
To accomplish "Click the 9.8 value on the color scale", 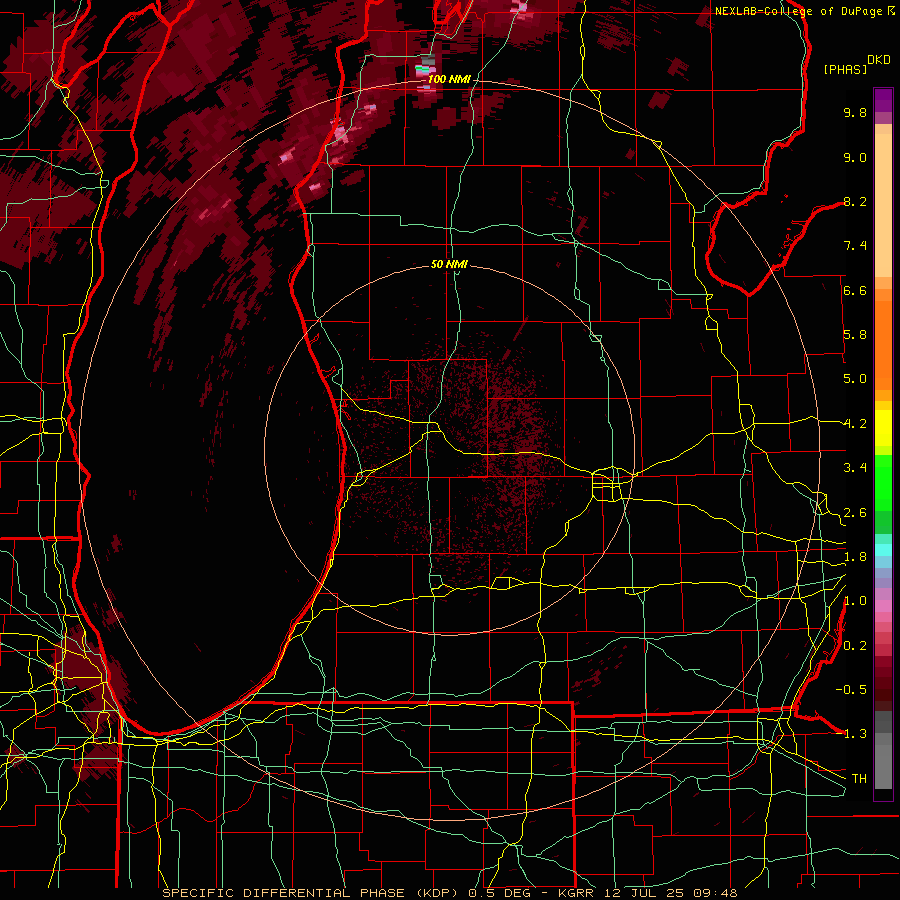I will (x=855, y=112).
